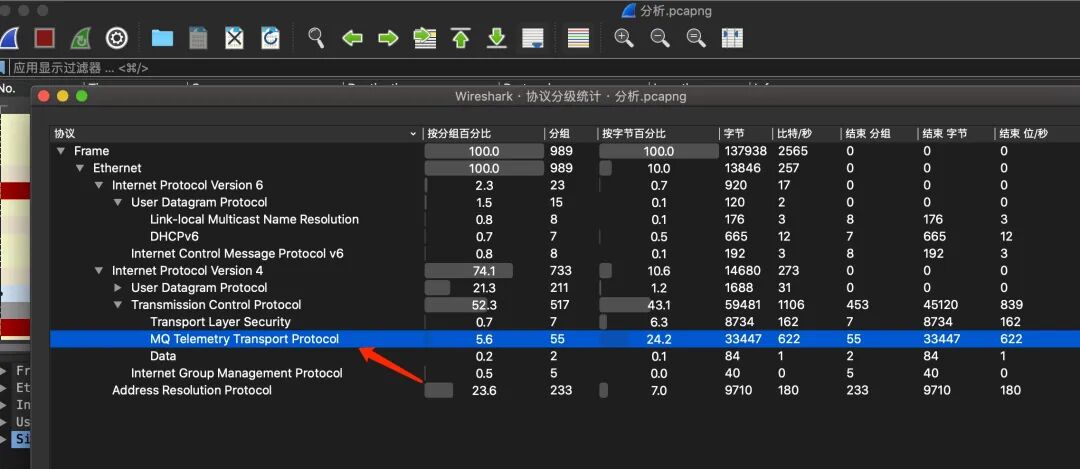Click Go to specified packet icon
1080x469 pixels.
425,38
